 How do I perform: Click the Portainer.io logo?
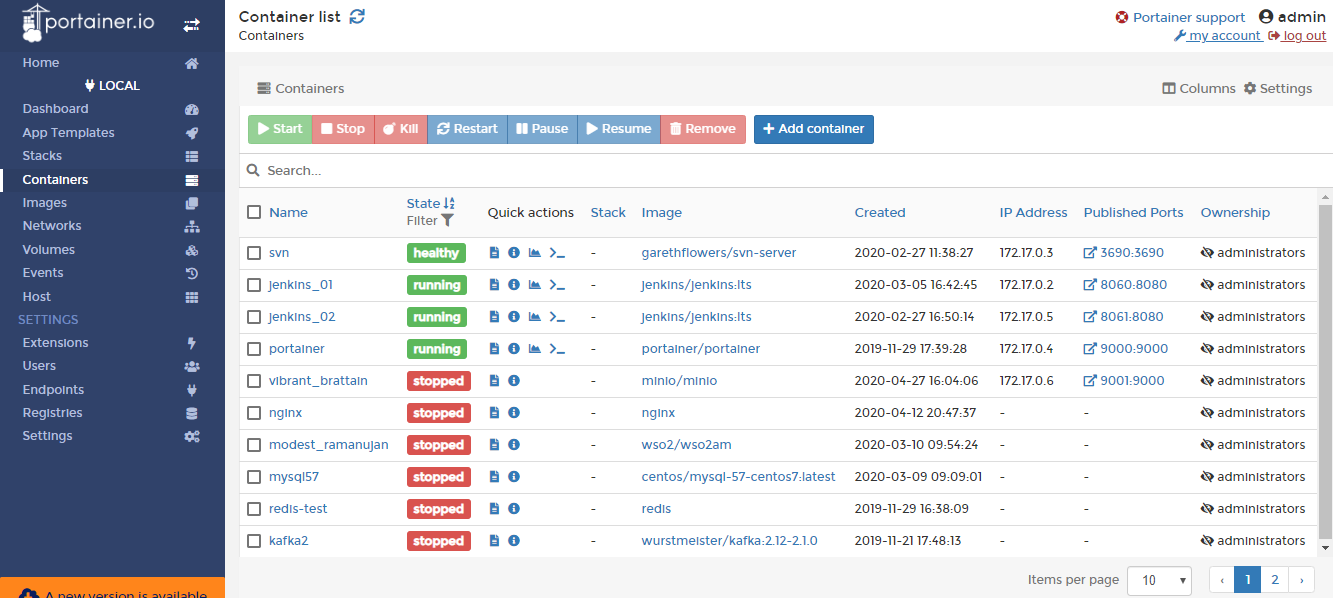click(88, 23)
